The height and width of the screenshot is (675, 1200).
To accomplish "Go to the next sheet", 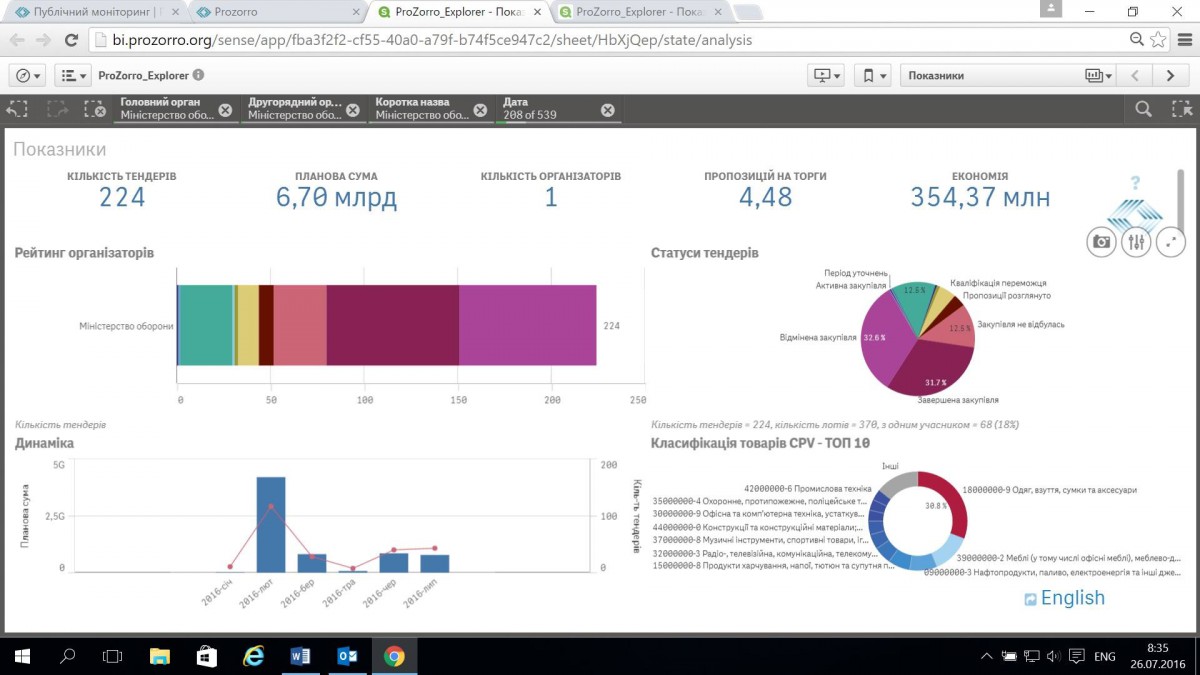I will (x=1170, y=76).
